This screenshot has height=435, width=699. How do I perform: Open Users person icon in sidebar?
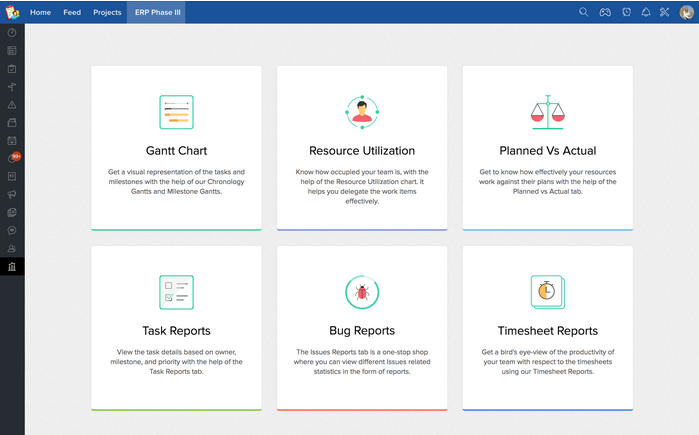click(12, 248)
